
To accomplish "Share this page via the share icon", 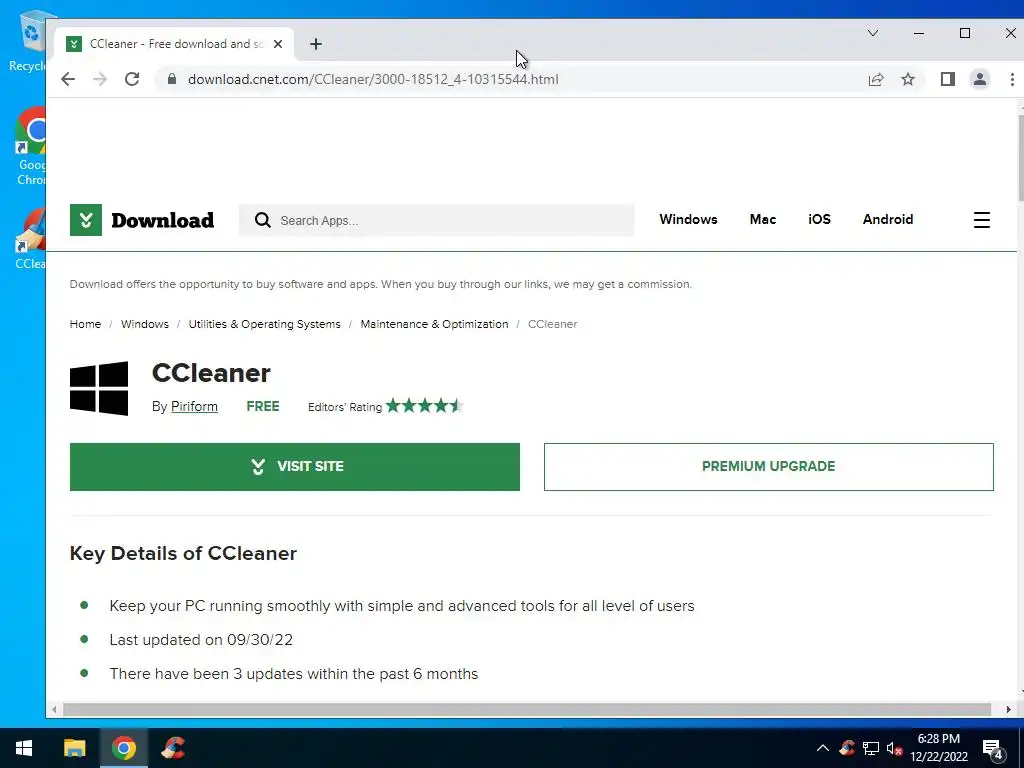I will 876,79.
